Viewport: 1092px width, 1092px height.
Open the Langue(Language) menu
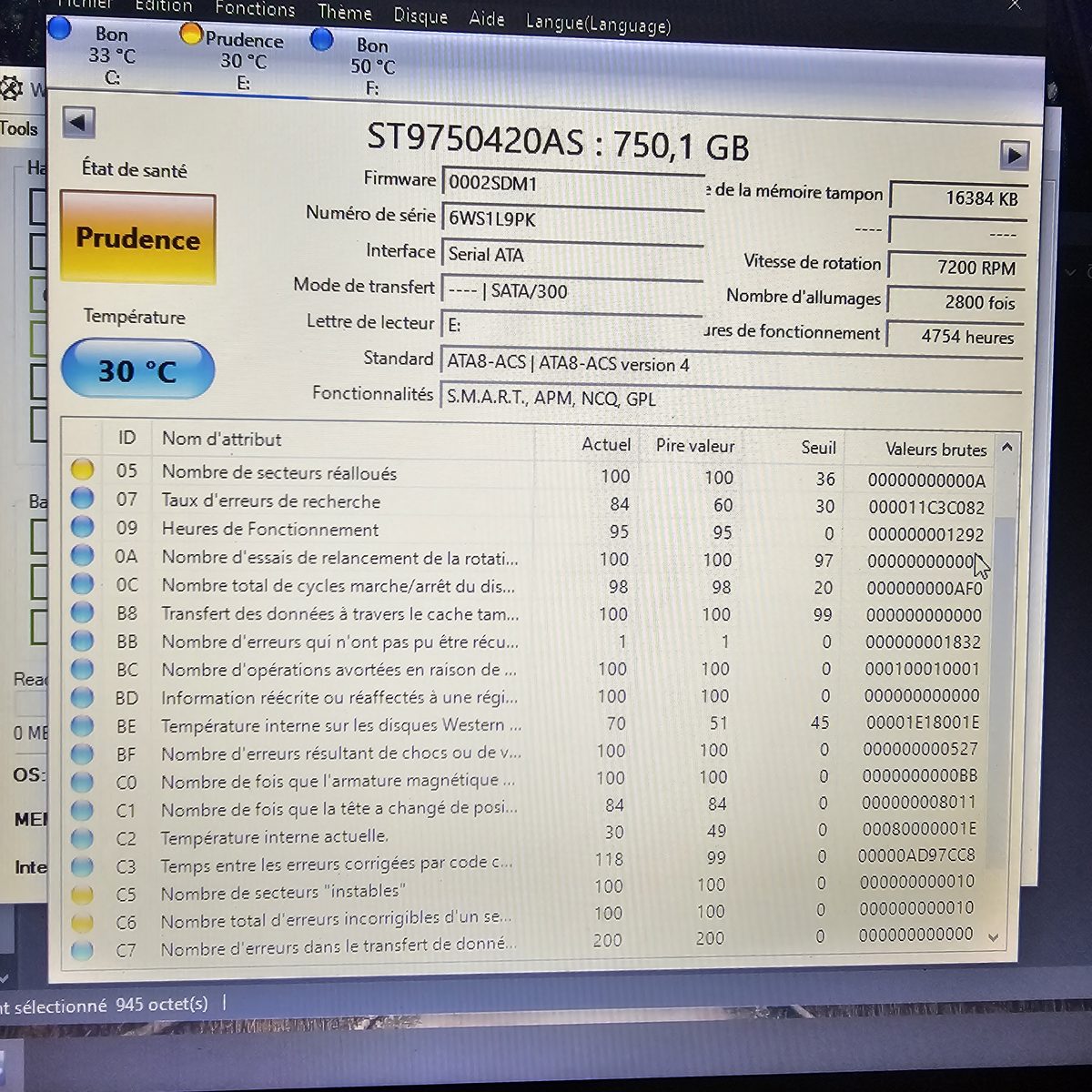coord(597,24)
